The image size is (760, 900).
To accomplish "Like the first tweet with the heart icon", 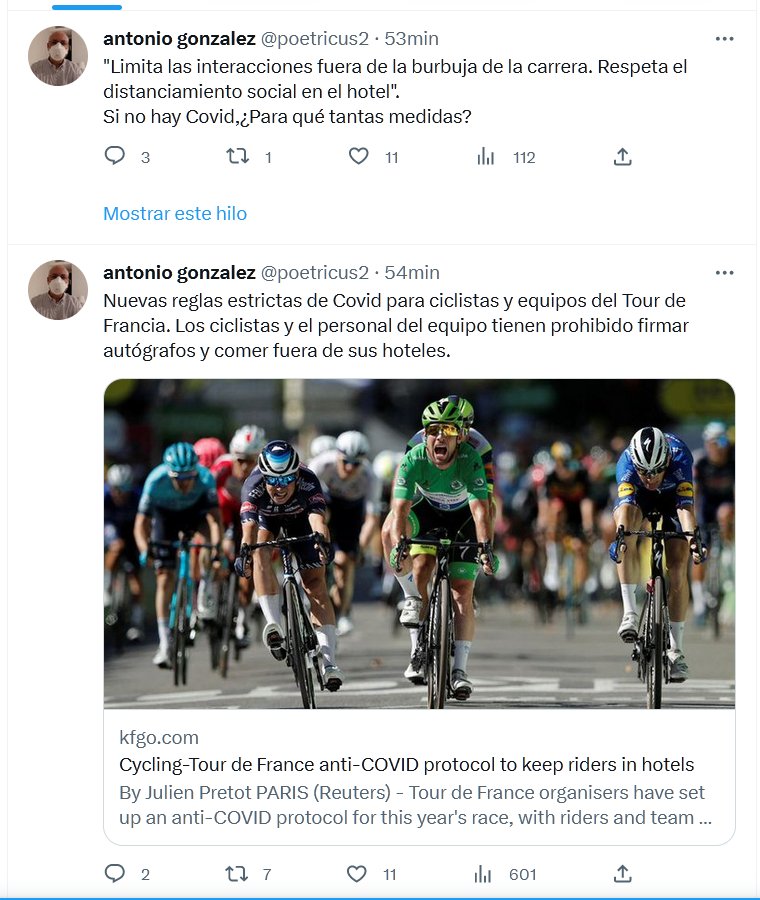I will click(x=358, y=157).
